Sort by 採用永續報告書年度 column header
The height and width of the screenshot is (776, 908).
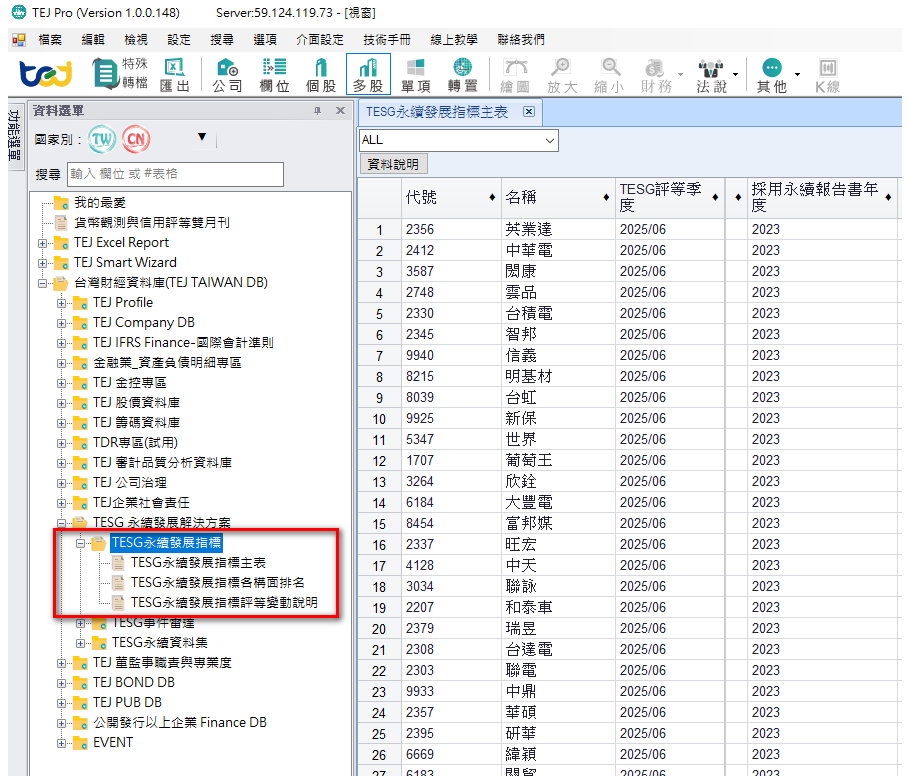(822, 197)
